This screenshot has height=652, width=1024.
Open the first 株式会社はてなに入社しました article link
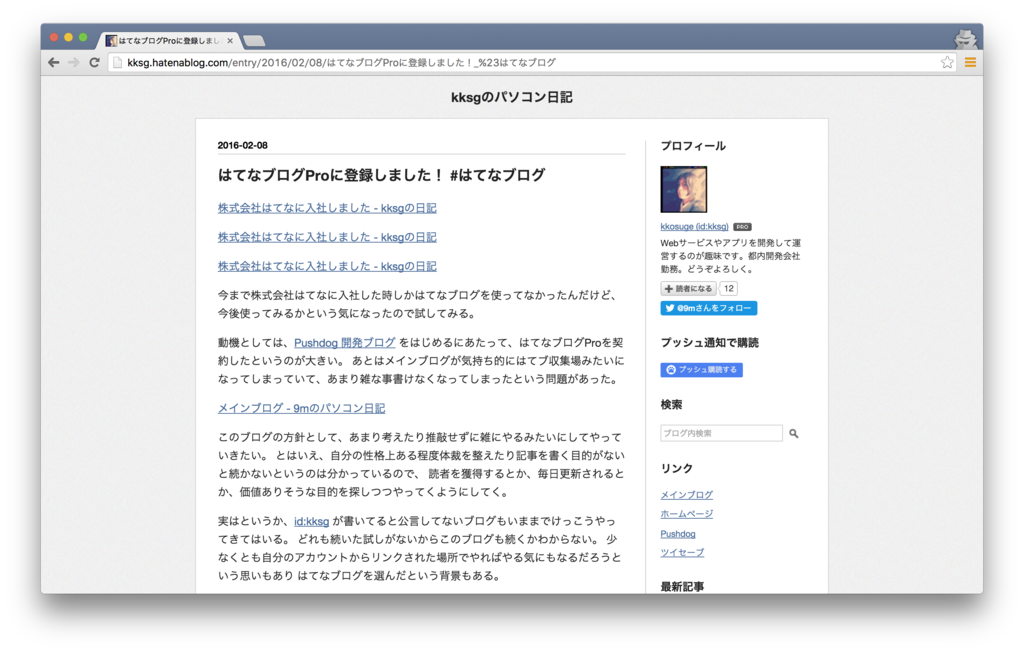[327, 207]
